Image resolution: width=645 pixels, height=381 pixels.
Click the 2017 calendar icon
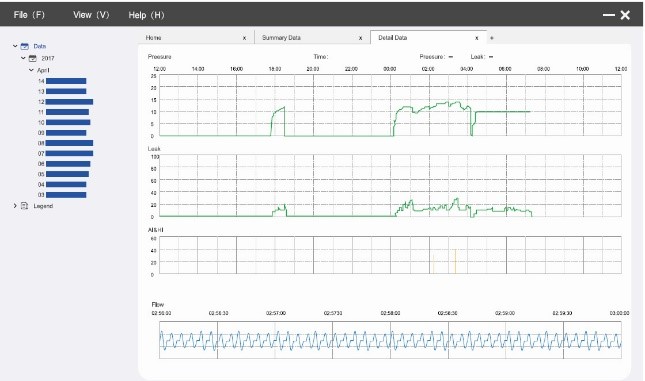32,58
